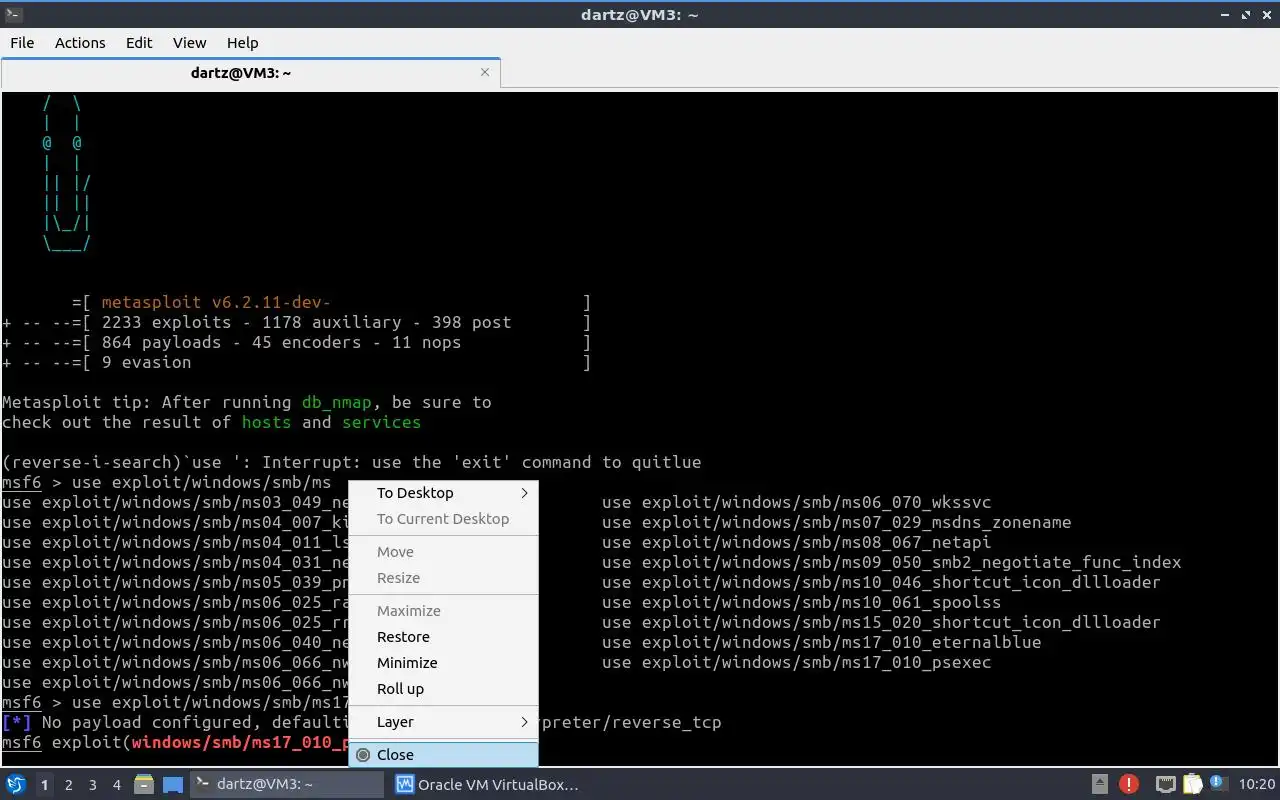This screenshot has width=1280, height=800.
Task: Click the green db_nmap text
Action: click(336, 403)
